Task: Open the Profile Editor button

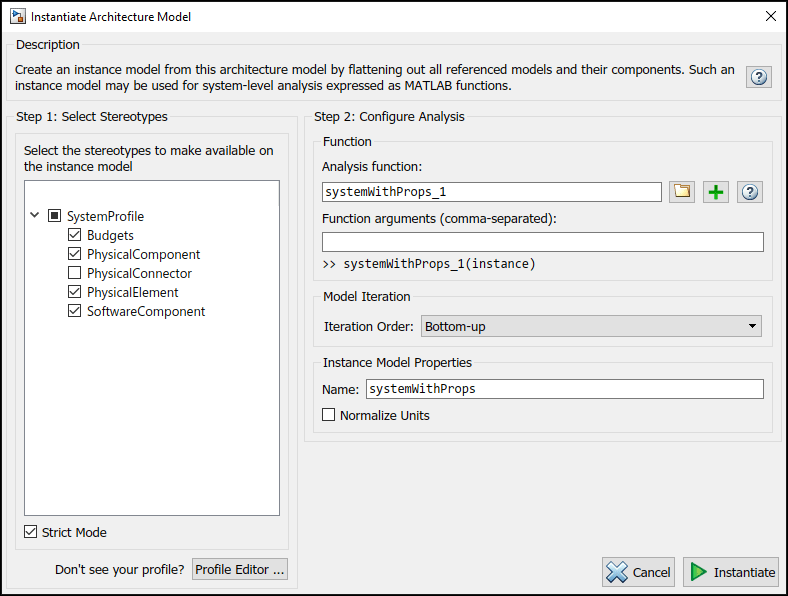Action: 240,569
